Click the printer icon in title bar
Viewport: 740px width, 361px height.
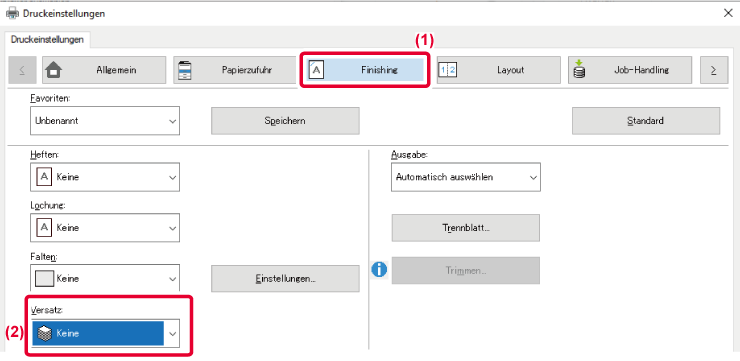pos(13,13)
